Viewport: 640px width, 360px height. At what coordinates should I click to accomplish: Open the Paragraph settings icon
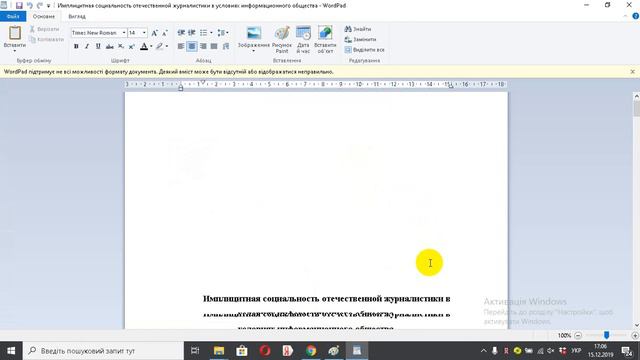point(226,47)
